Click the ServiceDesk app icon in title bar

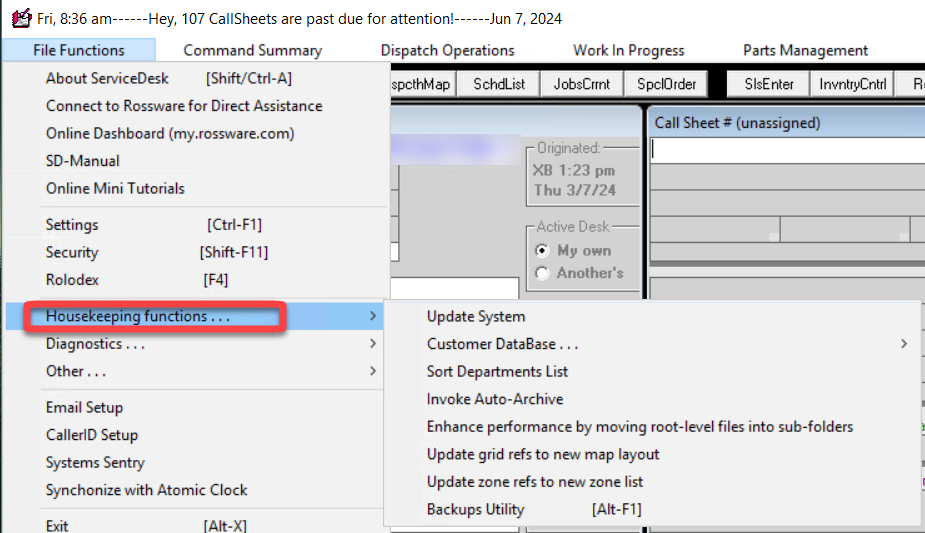[21, 18]
